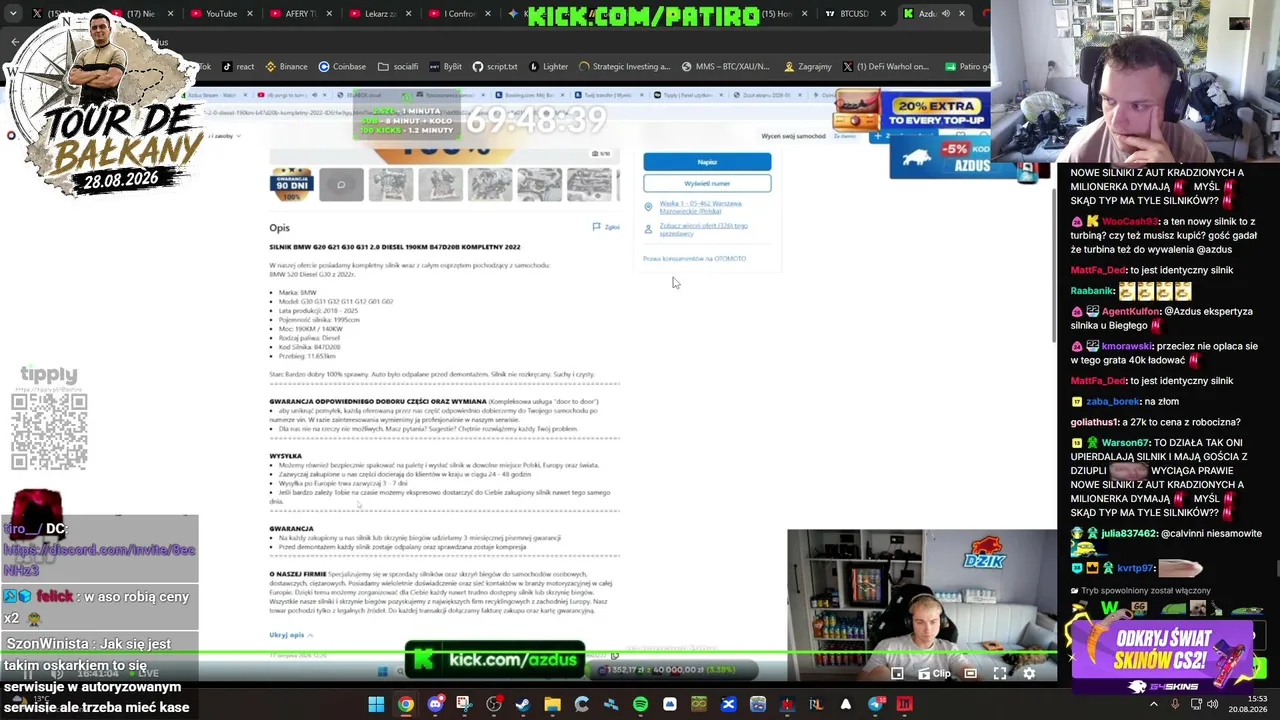1280x720 pixels.
Task: Click the kick.com/azdus overlay badge
Action: pos(496,660)
